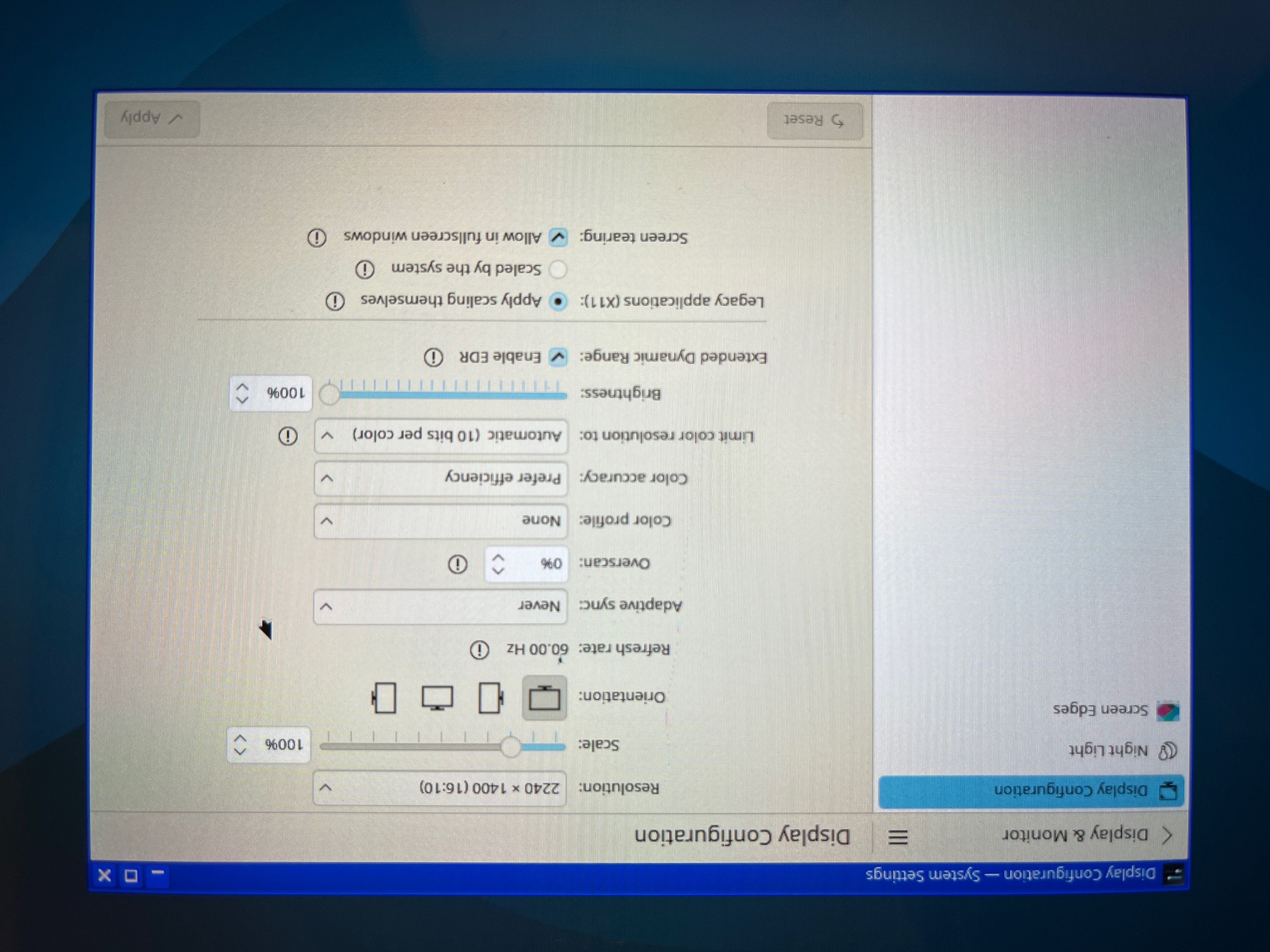Select the upside-down monitor orientation icon
This screenshot has width=1270, height=952.
437,698
